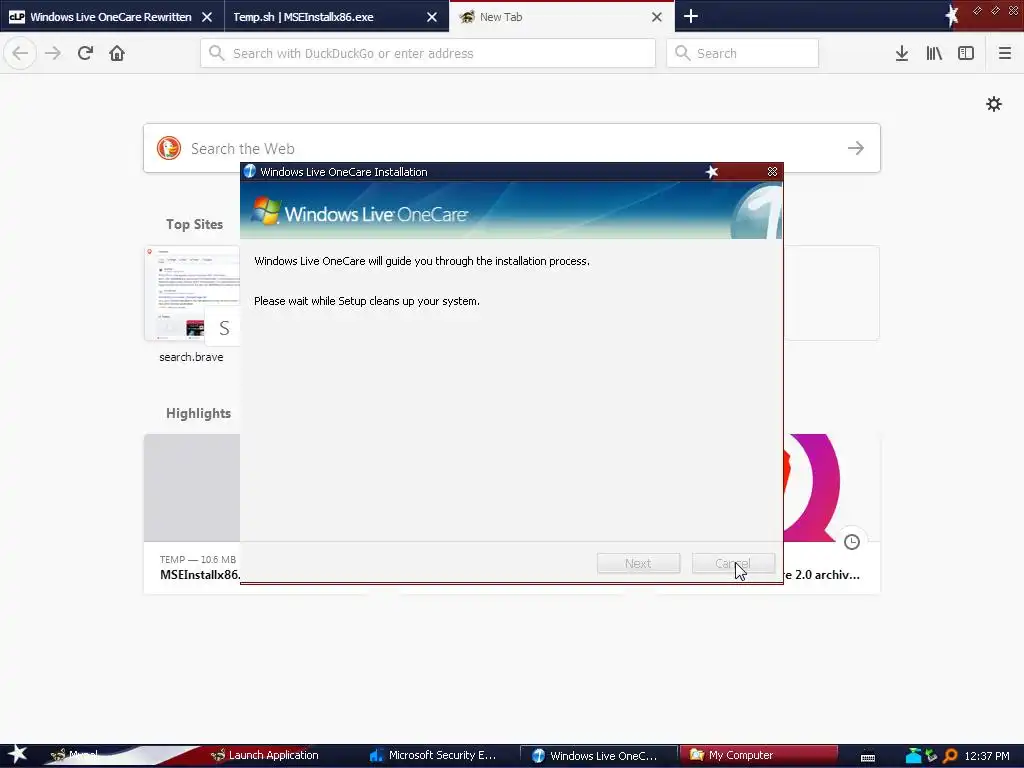The width and height of the screenshot is (1024, 768).
Task: Open the Start menu star button
Action: click(17, 755)
